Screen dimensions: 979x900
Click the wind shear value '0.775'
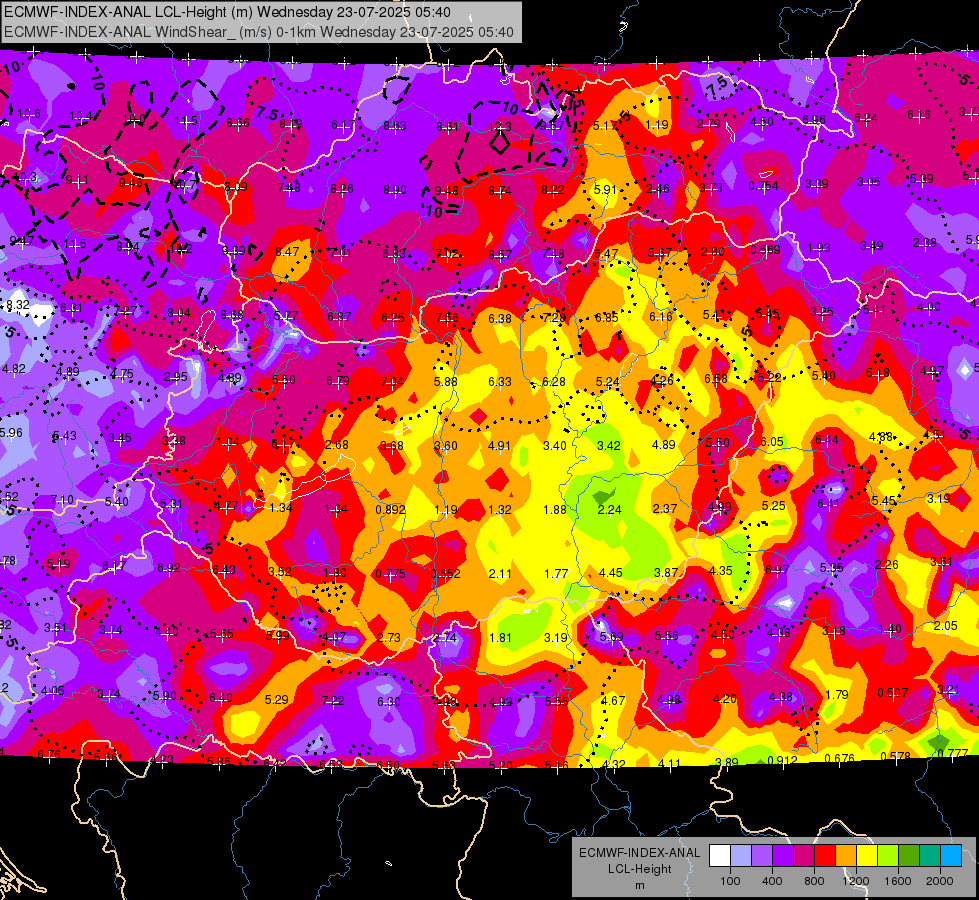(390, 574)
